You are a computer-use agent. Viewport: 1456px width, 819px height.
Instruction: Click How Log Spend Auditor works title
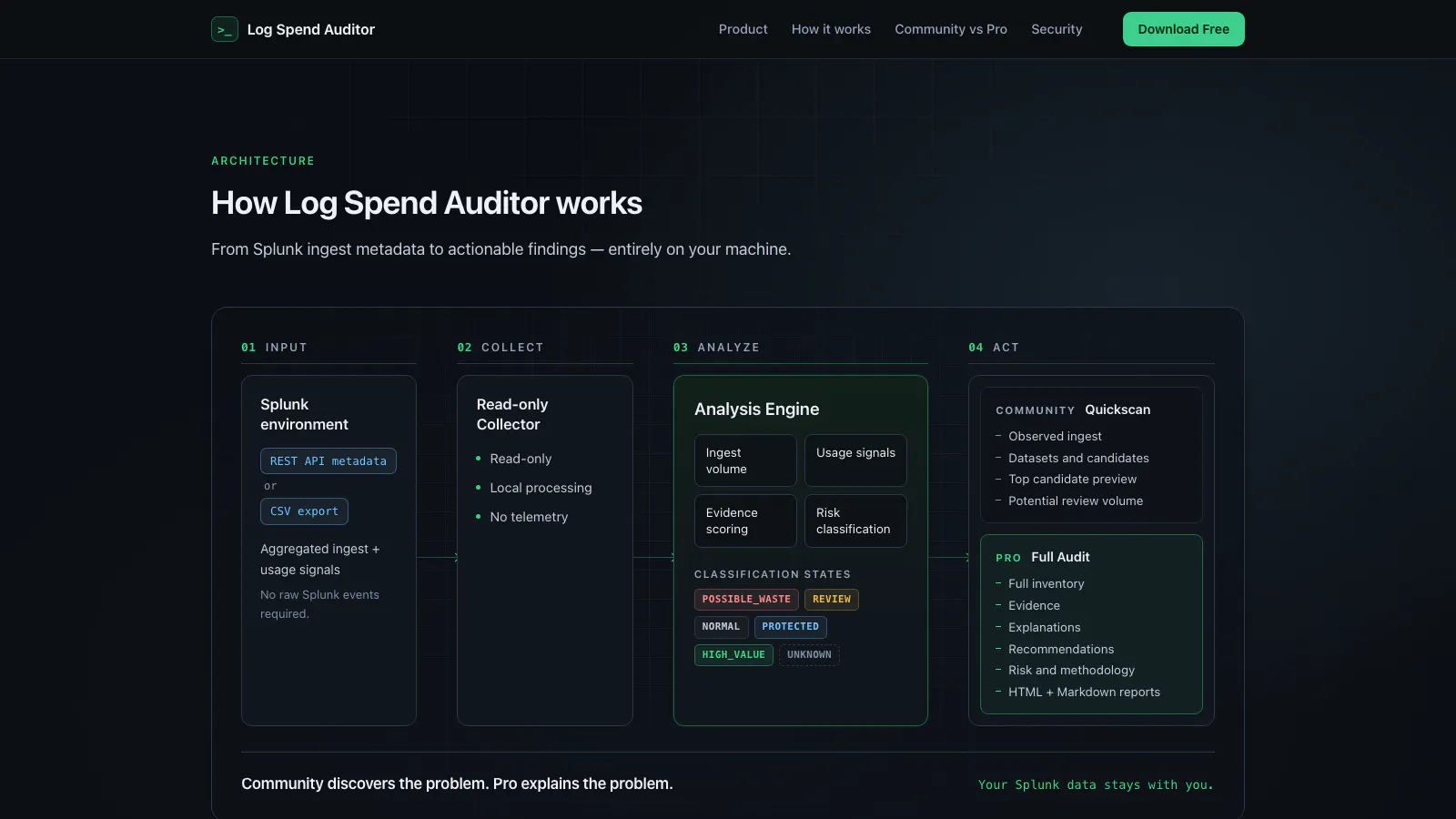[427, 203]
